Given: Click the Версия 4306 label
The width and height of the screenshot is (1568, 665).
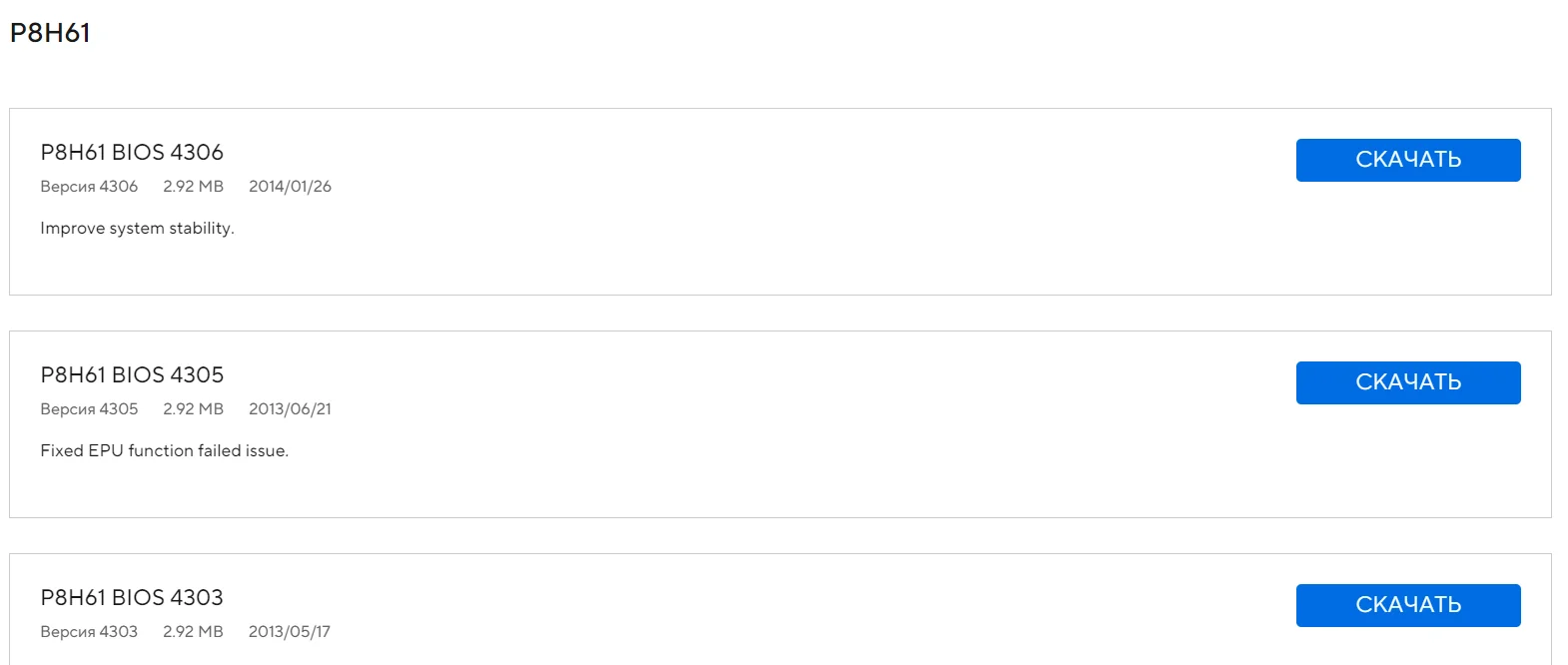Looking at the screenshot, I should (89, 187).
